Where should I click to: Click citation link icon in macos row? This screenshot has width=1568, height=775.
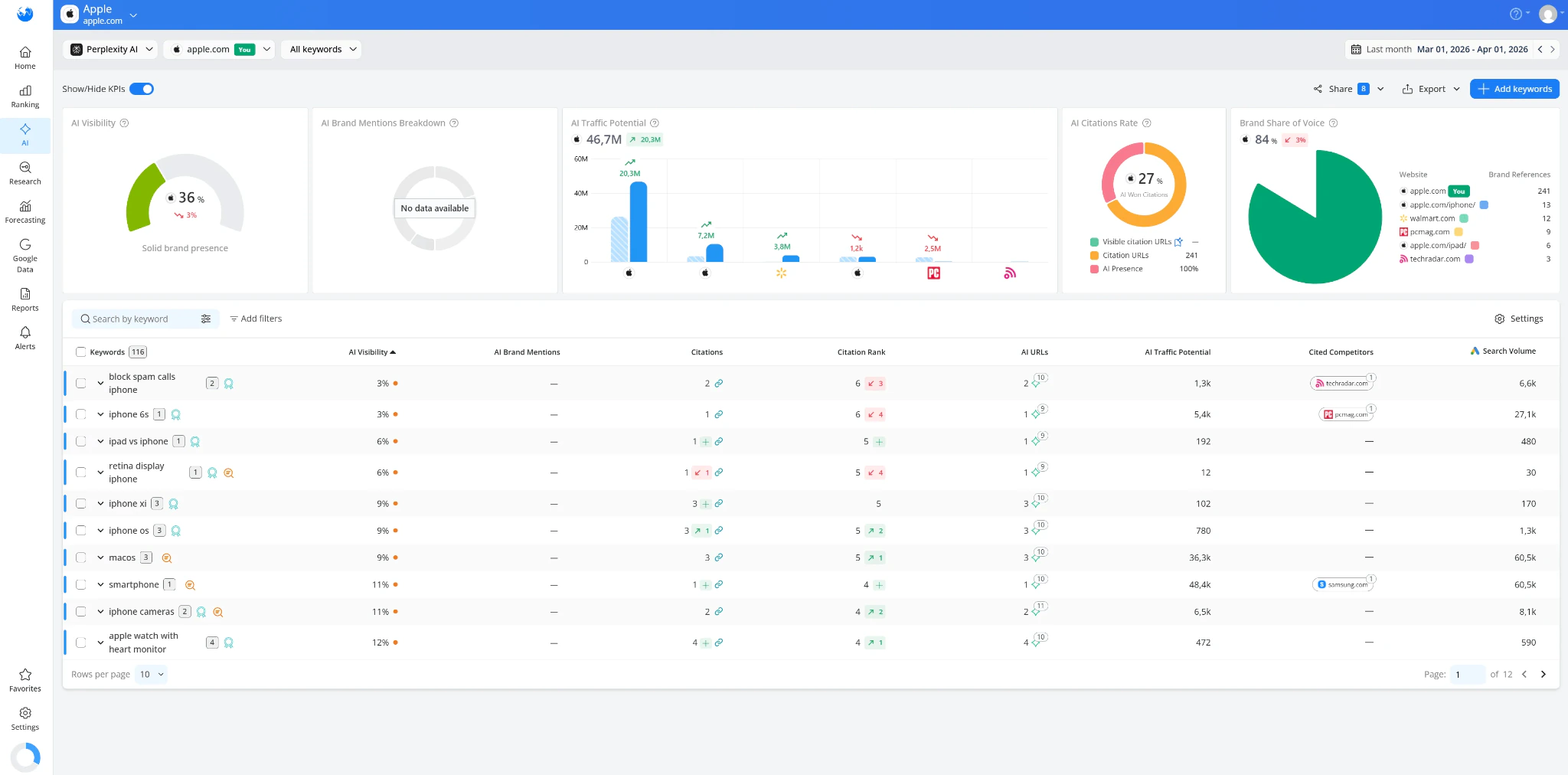pos(719,558)
